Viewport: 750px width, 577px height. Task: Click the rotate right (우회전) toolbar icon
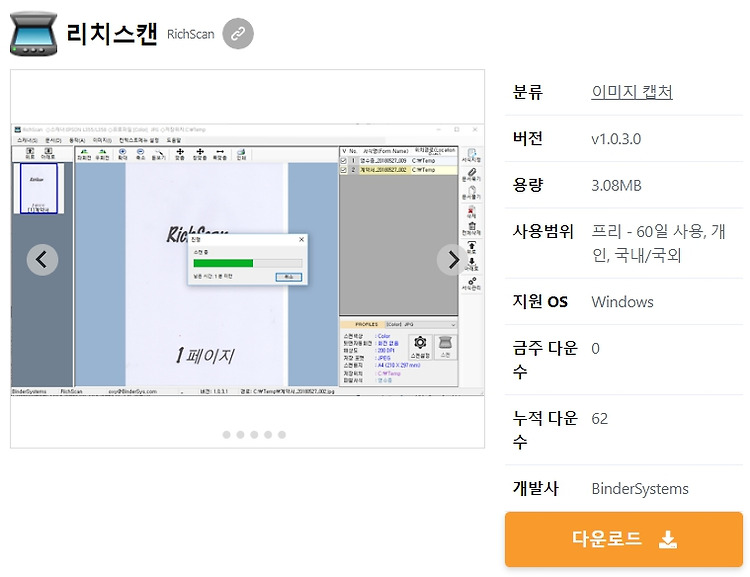click(x=102, y=154)
